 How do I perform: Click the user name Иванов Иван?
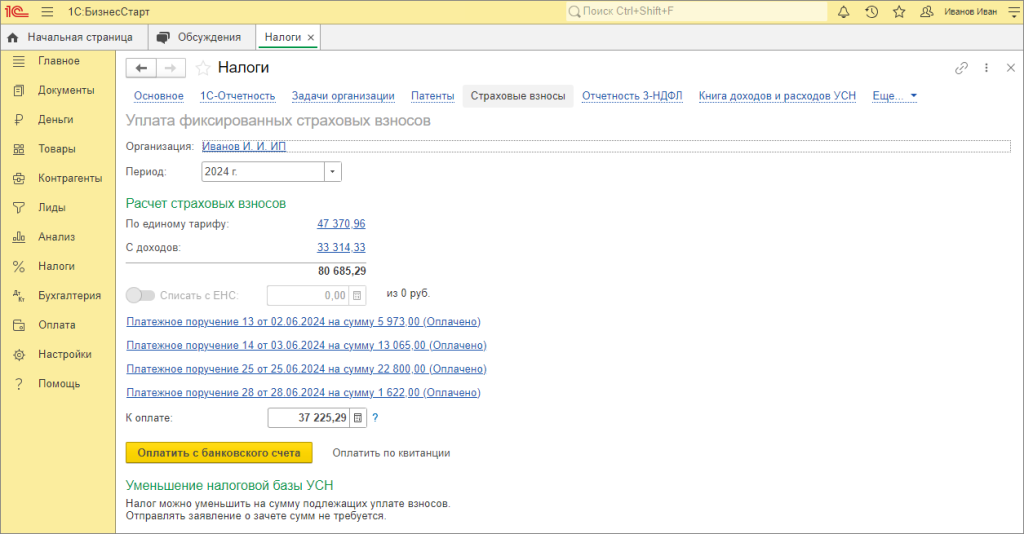[970, 12]
